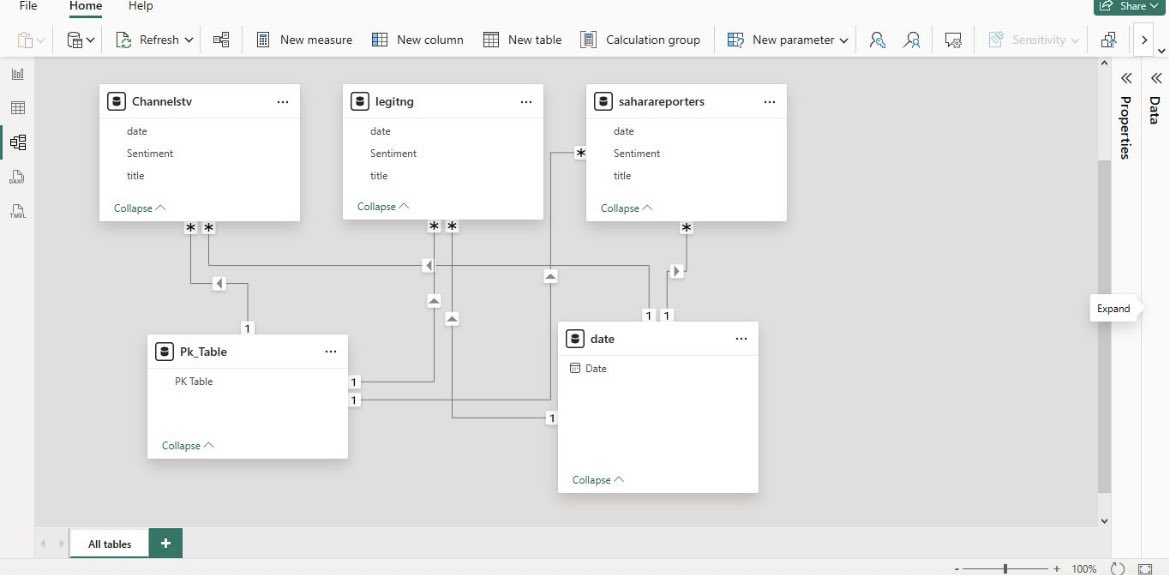Click the zoom out minus button
This screenshot has width=1169, height=575.
[x=957, y=569]
